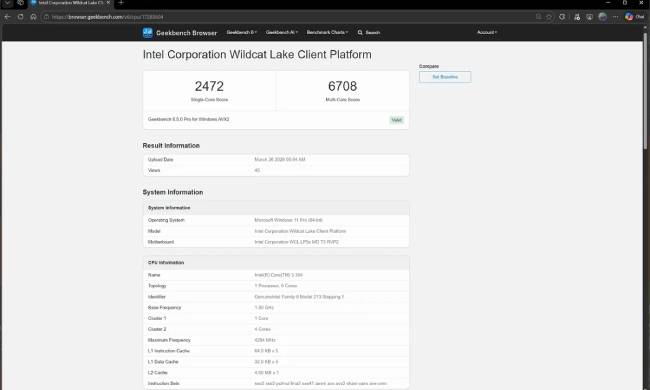Expand the Geekbench 6 dropdown menu
This screenshot has height=390, width=650.
(x=242, y=32)
